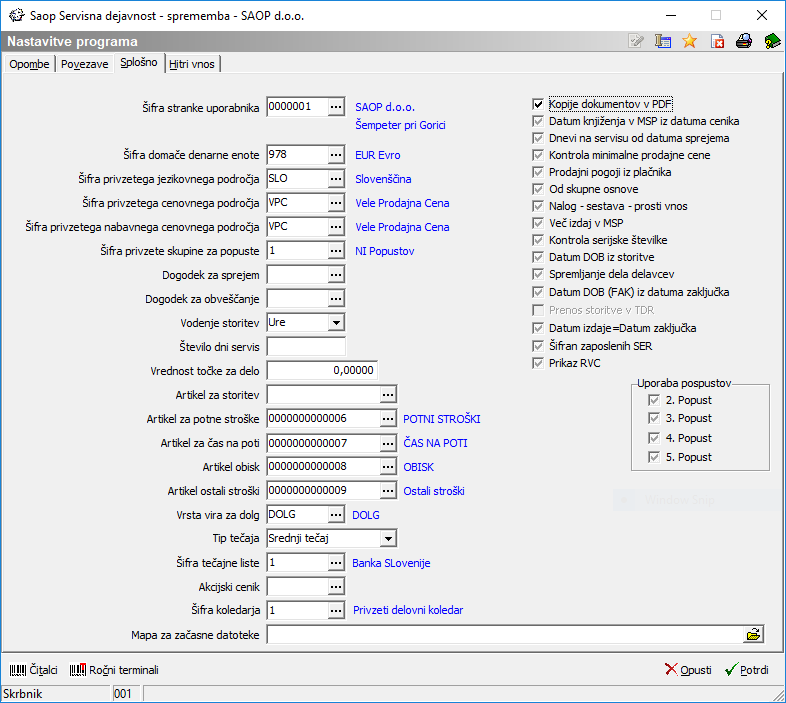The width and height of the screenshot is (786, 703).
Task: Toggle Prikaz RVC checkbox
Action: click(x=538, y=363)
